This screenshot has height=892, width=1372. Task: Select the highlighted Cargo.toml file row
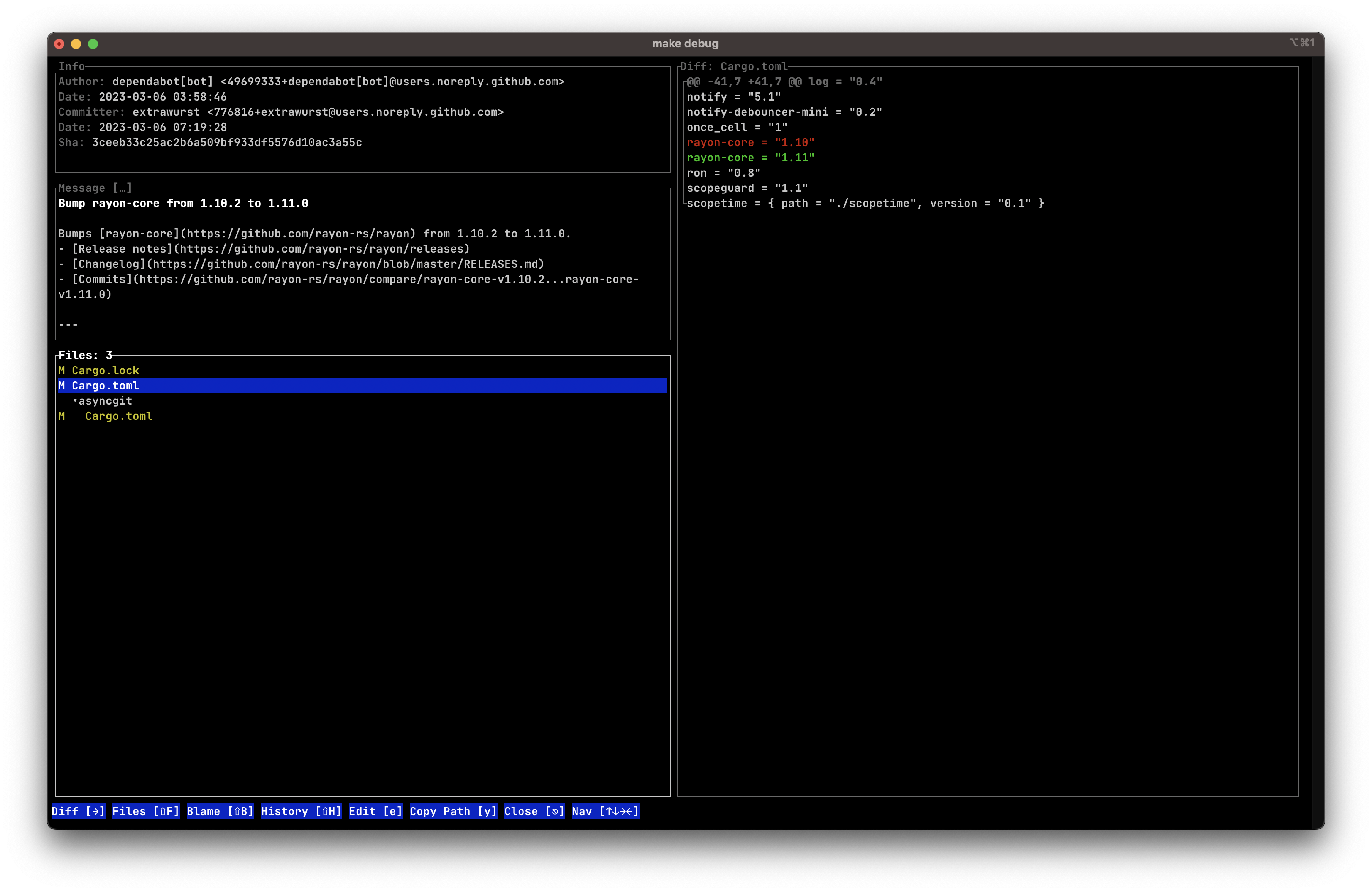(x=362, y=386)
